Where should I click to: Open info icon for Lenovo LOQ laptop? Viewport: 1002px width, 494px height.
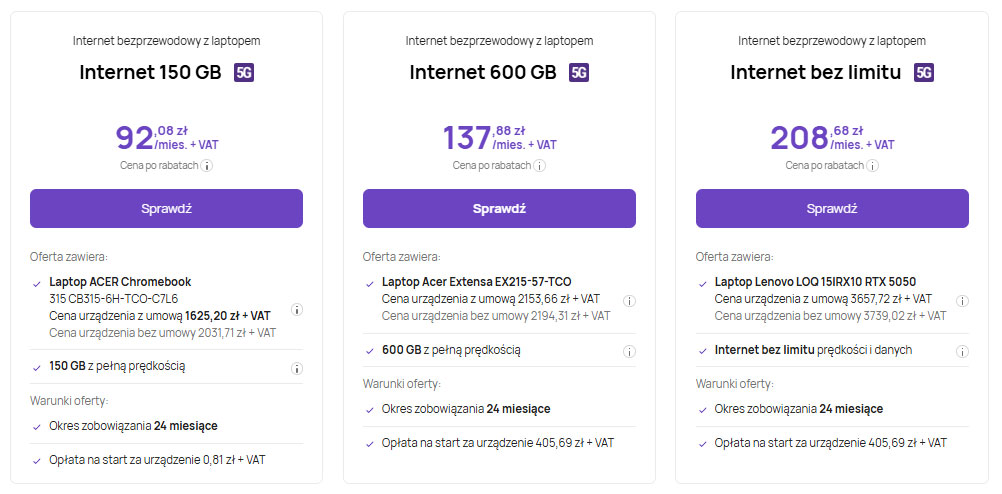[x=962, y=300]
